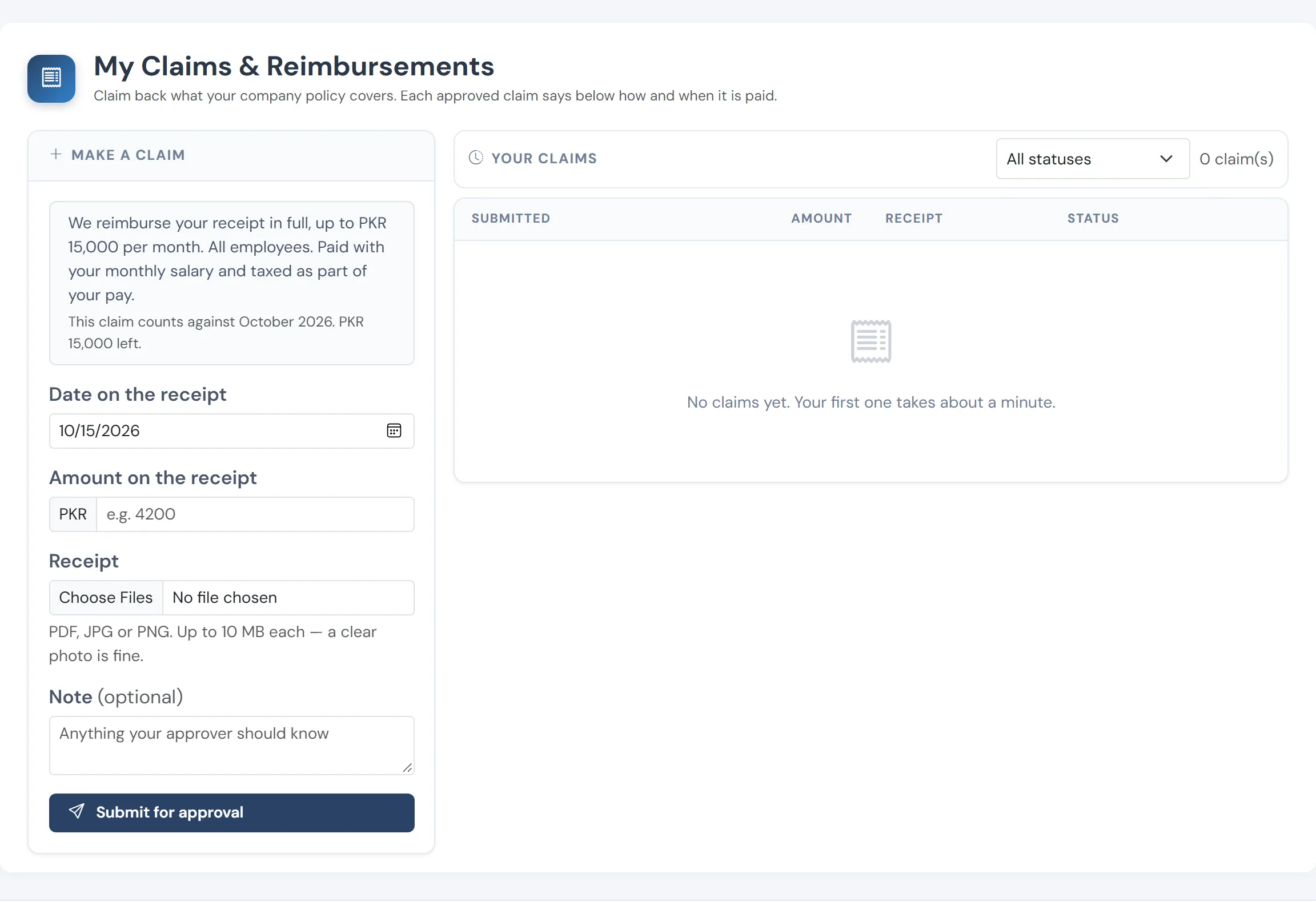Click the 'No file chosen' text
Screen dimensions: 1316x902
coord(225,597)
